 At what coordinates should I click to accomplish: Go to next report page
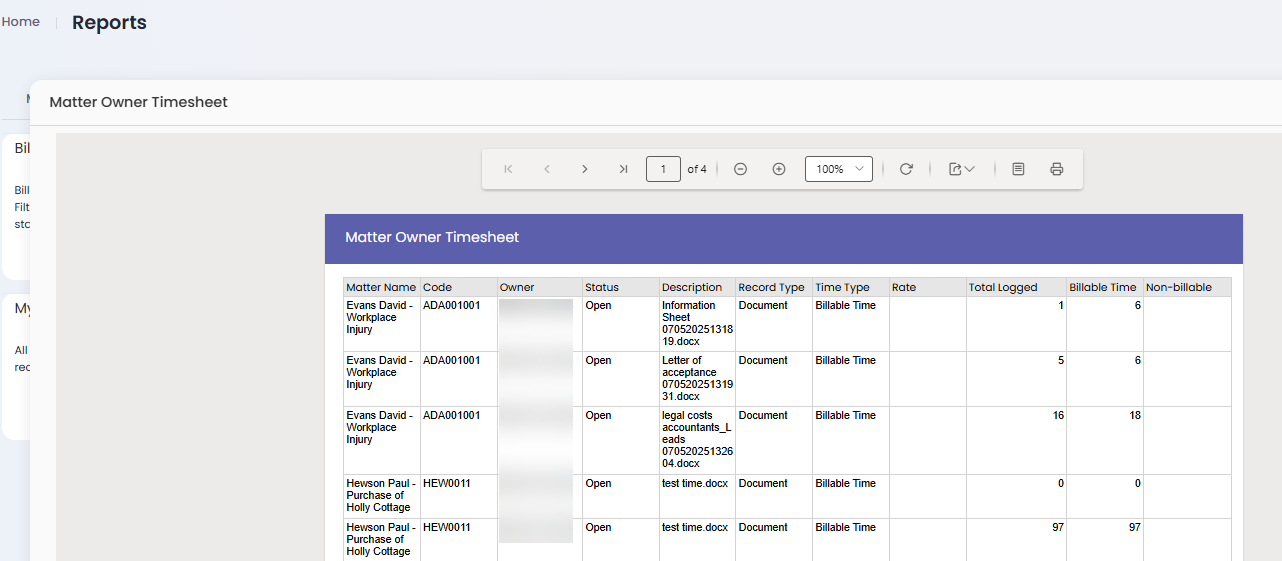tap(585, 169)
